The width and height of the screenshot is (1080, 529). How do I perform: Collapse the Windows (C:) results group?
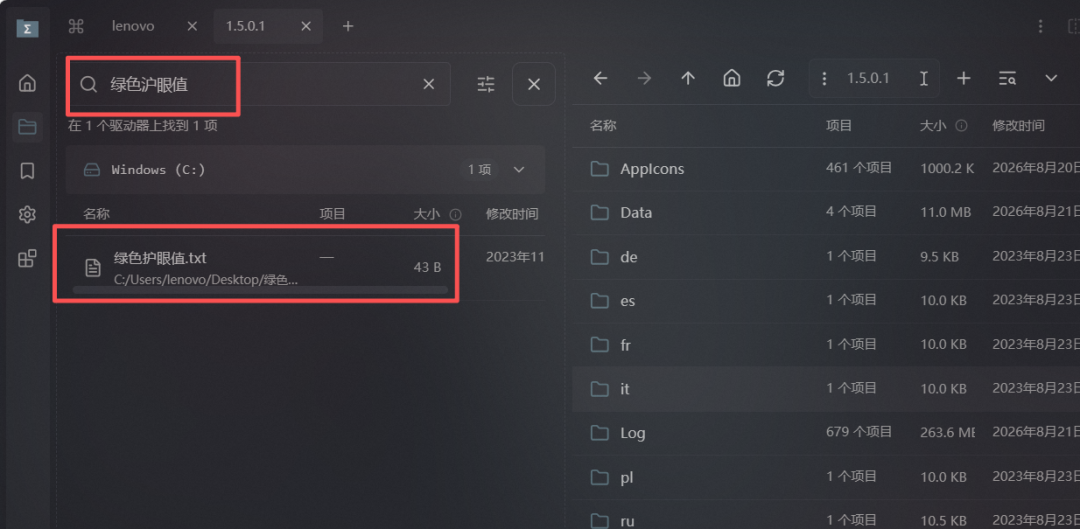click(519, 169)
